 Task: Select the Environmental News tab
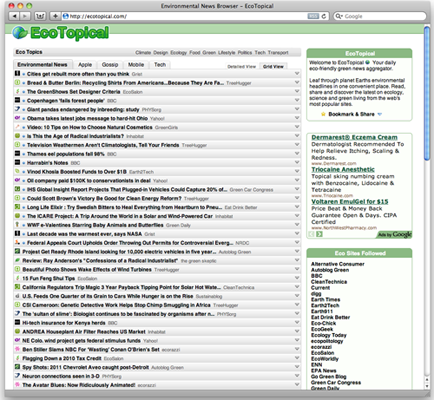[x=42, y=65]
